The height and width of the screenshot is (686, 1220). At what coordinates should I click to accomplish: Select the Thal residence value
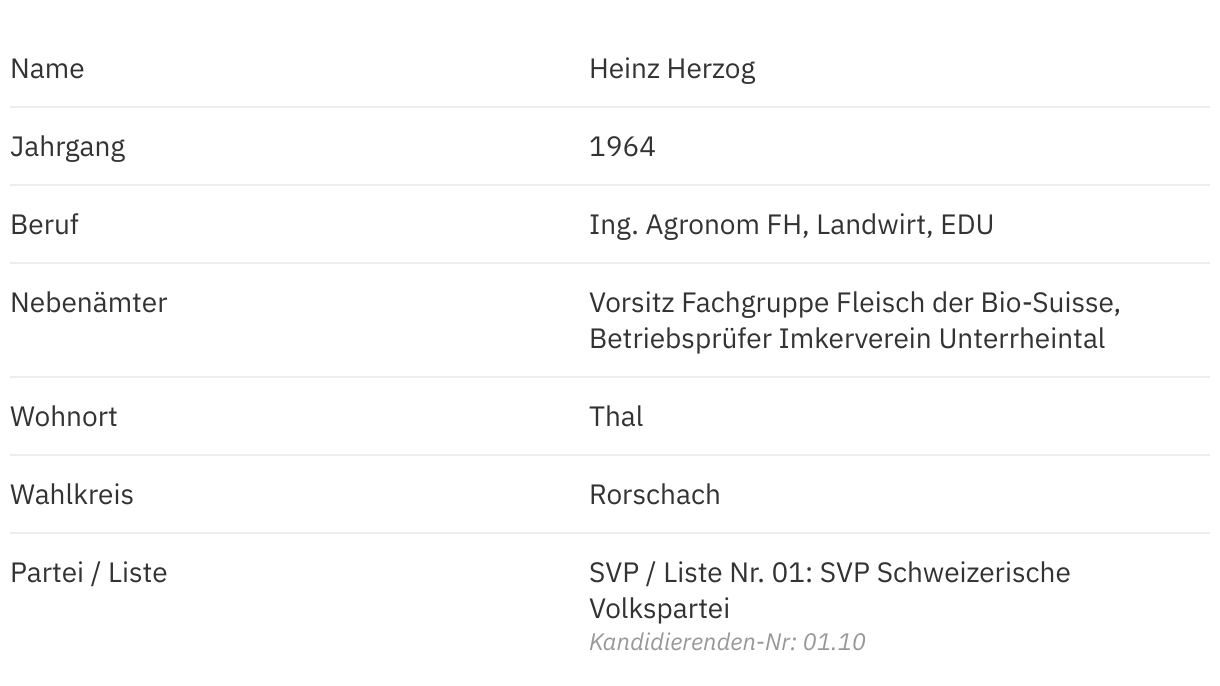tap(616, 417)
